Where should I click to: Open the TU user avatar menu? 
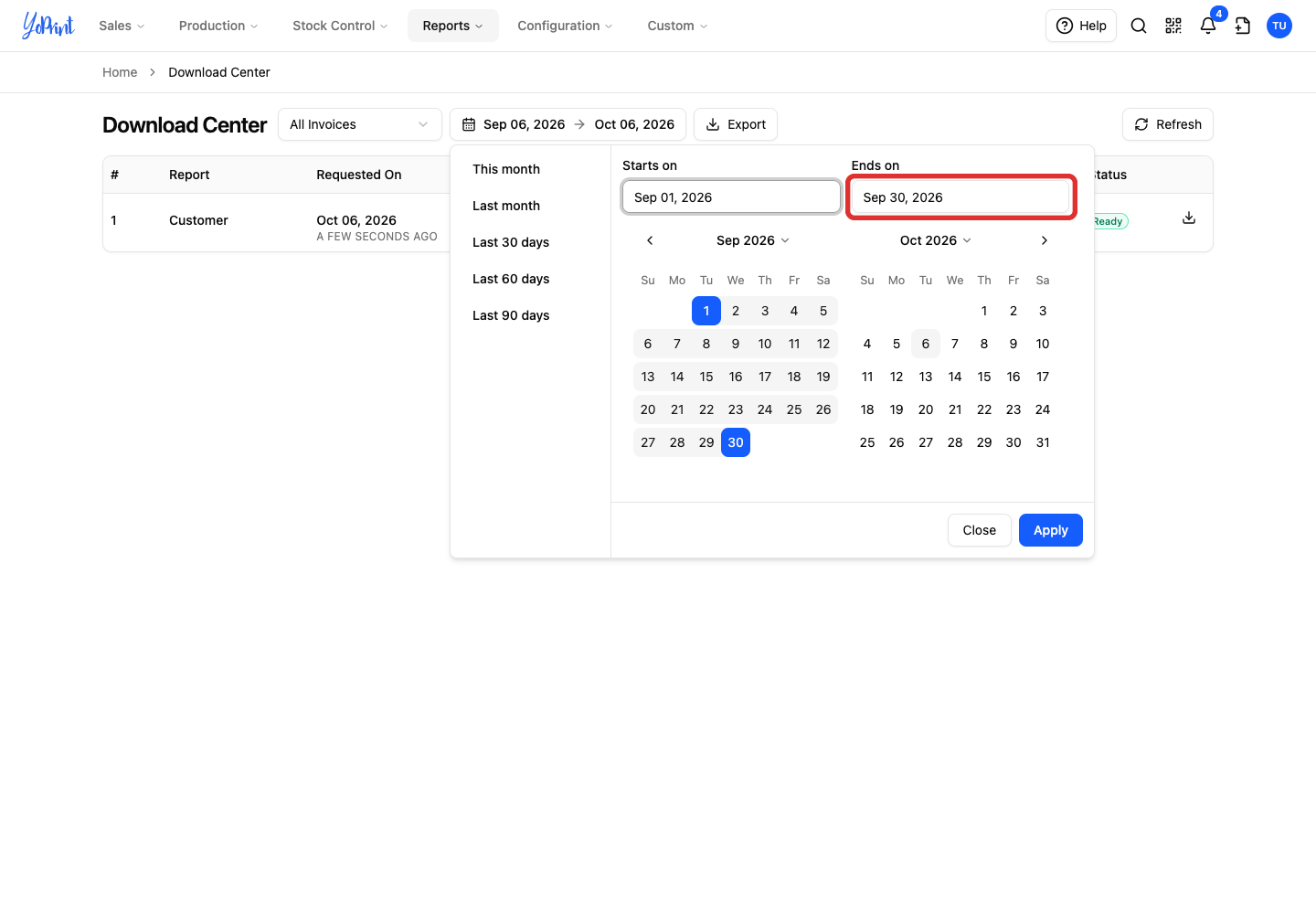[1279, 26]
